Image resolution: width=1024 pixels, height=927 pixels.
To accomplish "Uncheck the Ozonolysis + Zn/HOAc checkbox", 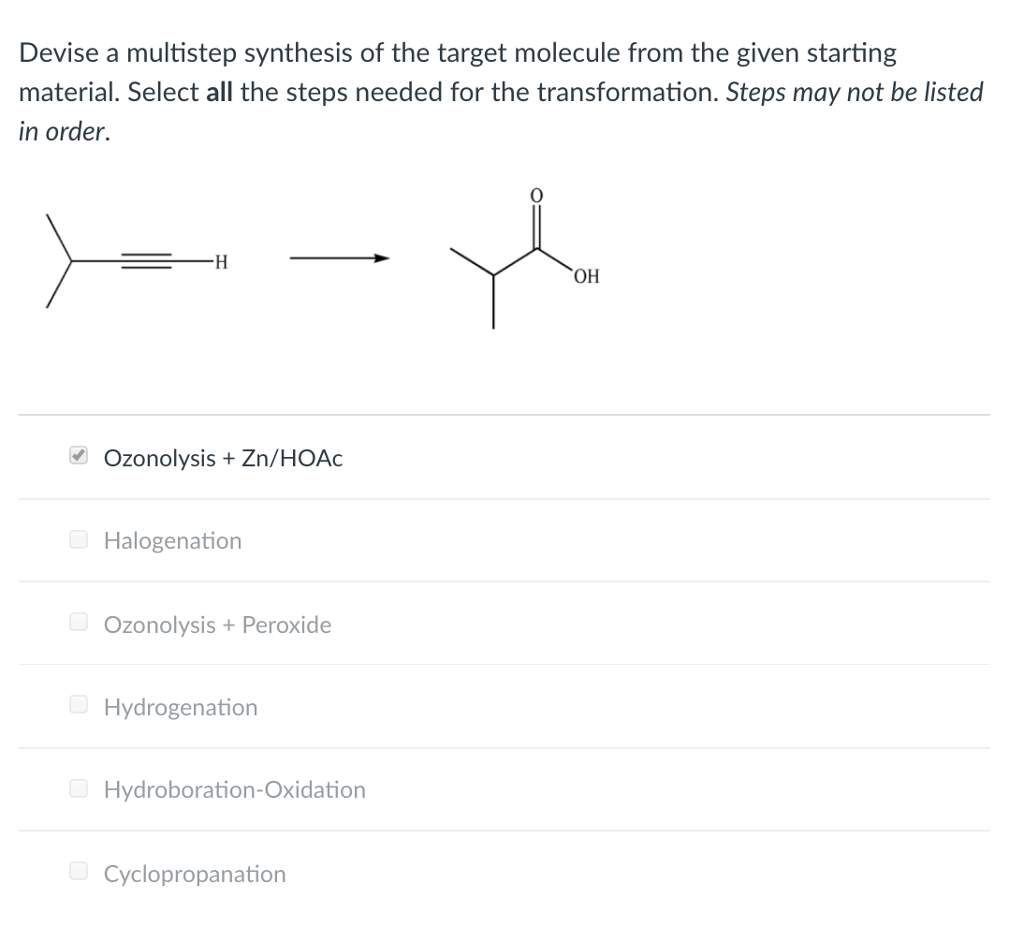I will (78, 456).
